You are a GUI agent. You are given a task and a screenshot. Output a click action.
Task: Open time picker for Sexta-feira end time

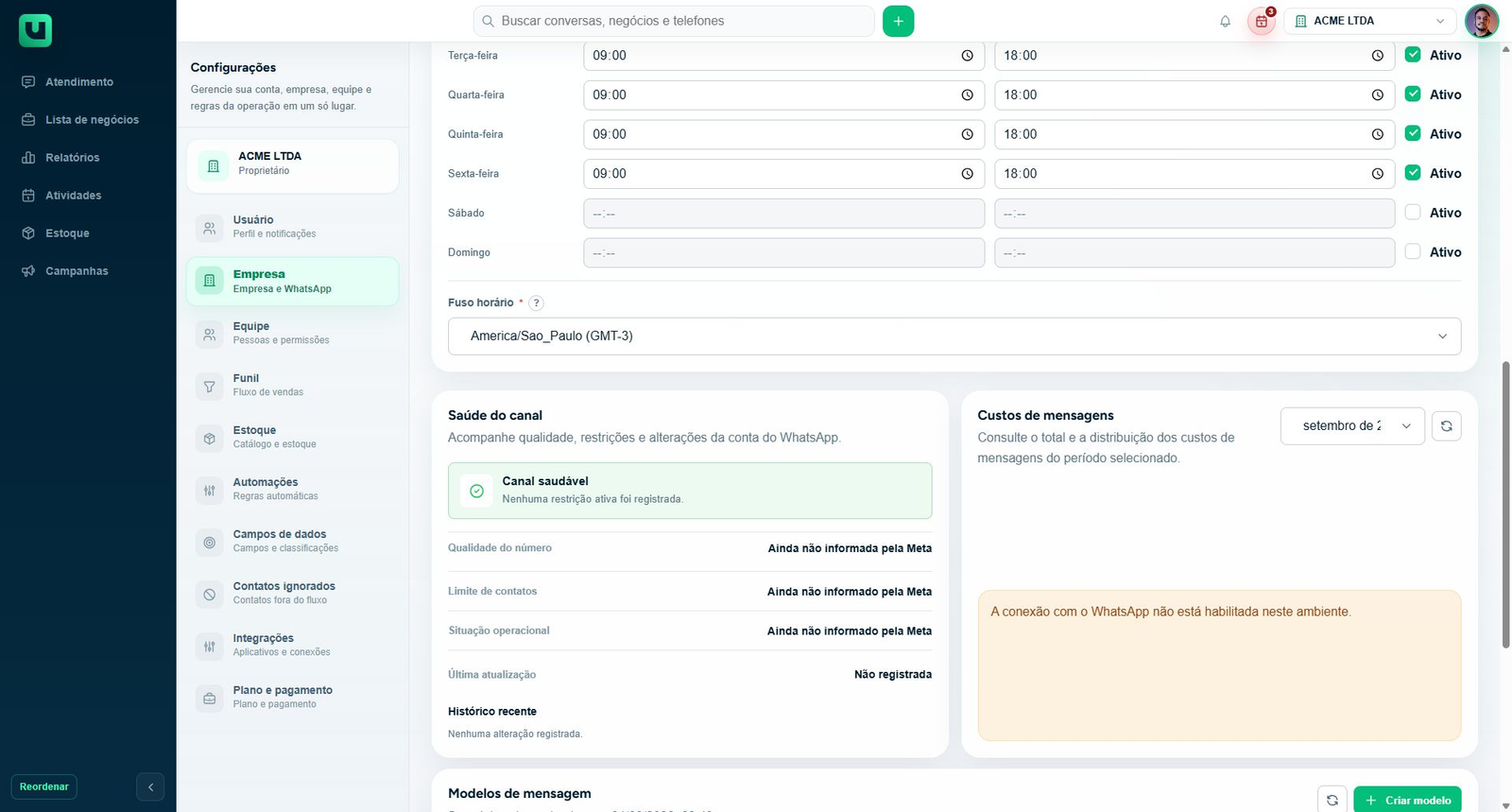click(x=1377, y=174)
